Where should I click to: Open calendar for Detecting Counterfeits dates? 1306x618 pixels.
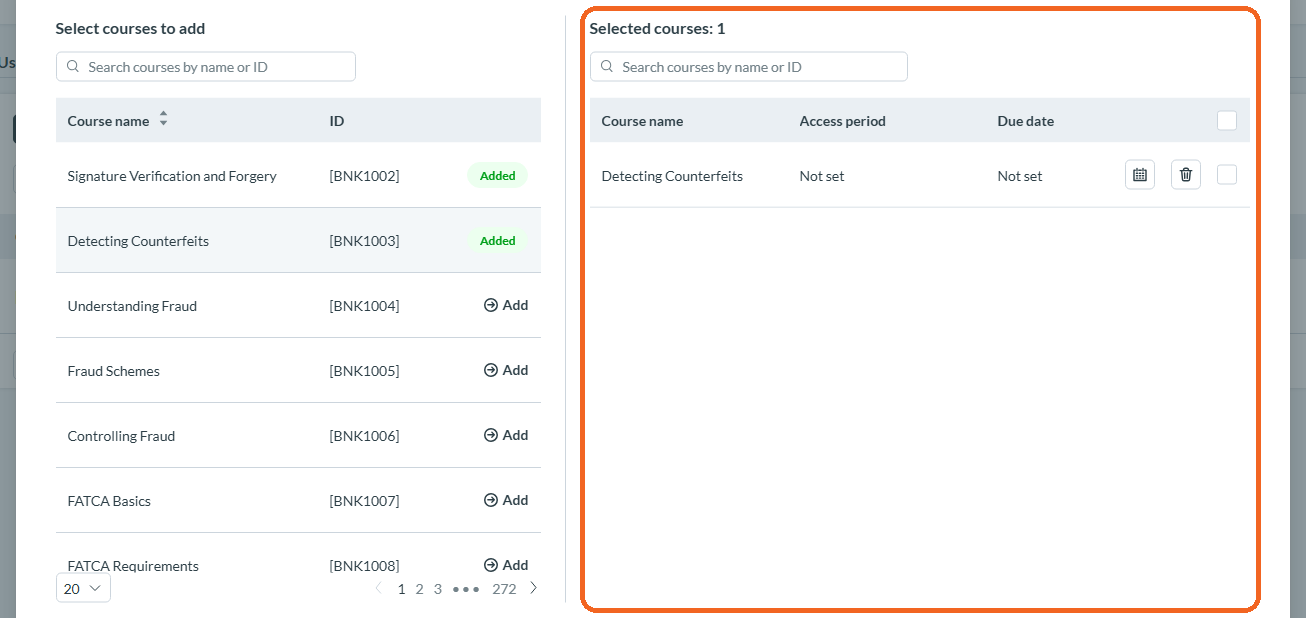point(1139,175)
